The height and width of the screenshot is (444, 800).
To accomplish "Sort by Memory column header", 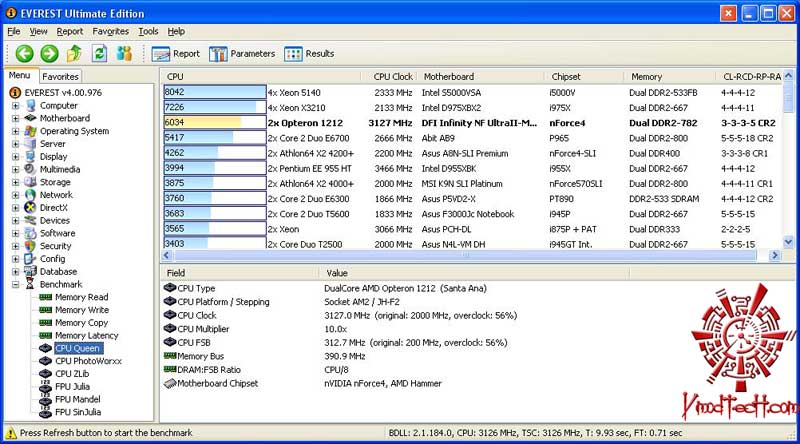I will pos(670,77).
